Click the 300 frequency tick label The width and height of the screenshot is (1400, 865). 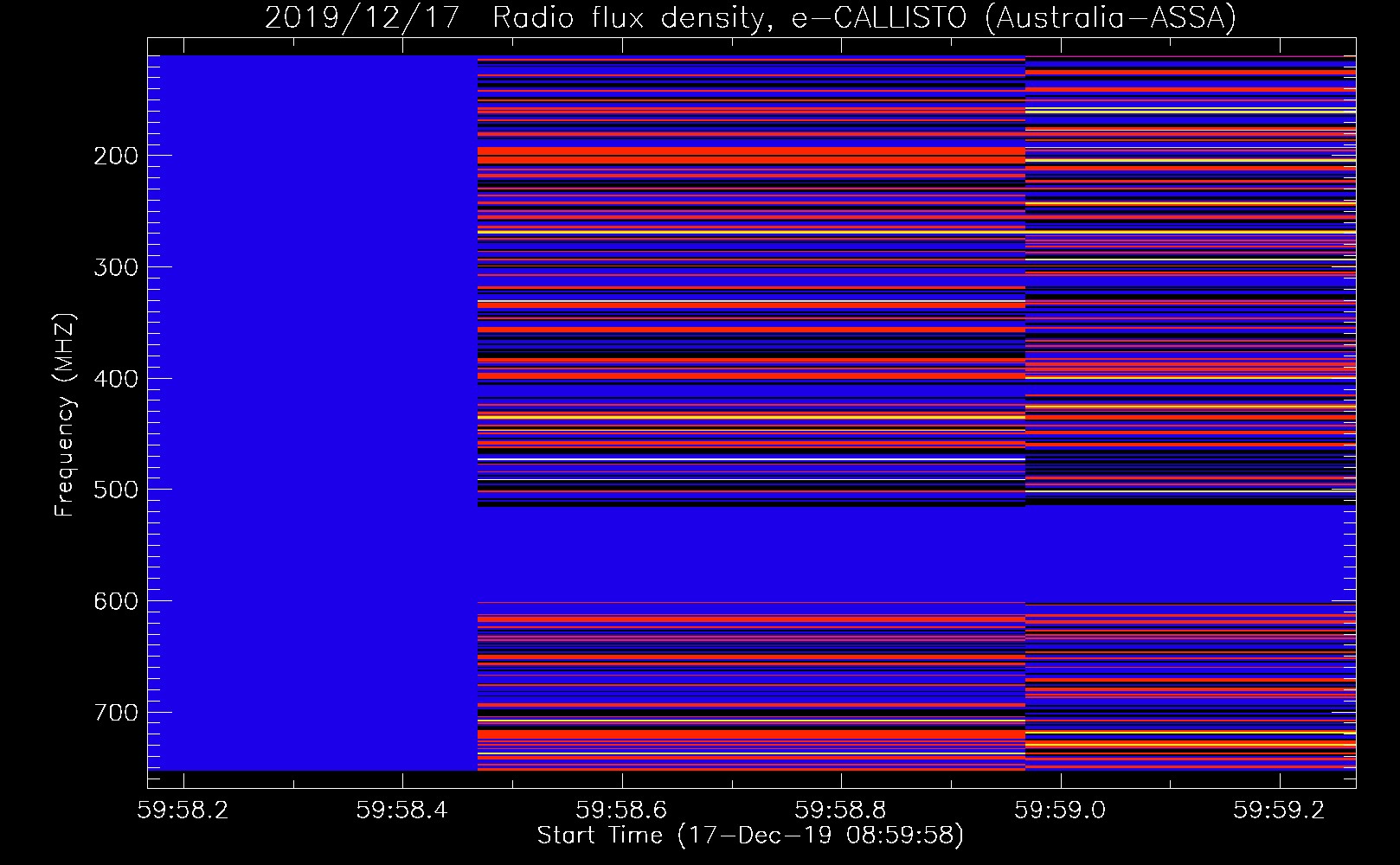pos(116,267)
